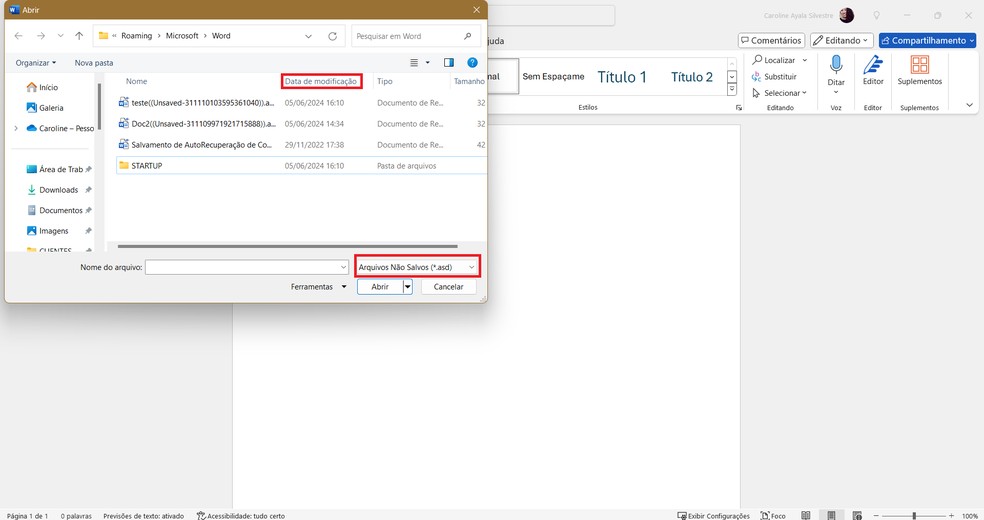Viewport: 984px width, 520px height.
Task: Open the Downloads quick access folder
Action: pos(53,190)
